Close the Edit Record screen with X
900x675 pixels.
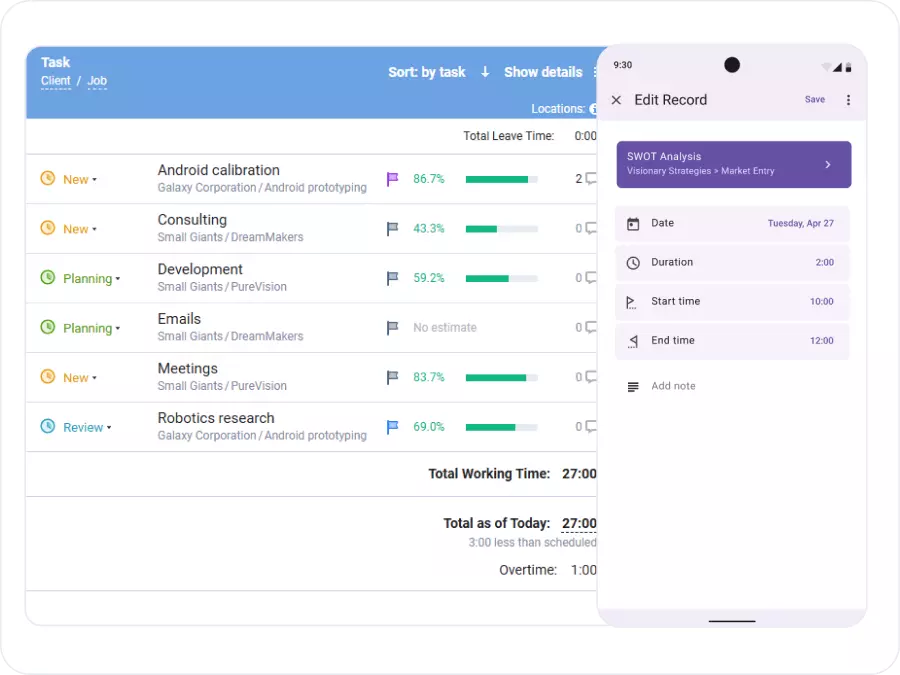tap(616, 100)
